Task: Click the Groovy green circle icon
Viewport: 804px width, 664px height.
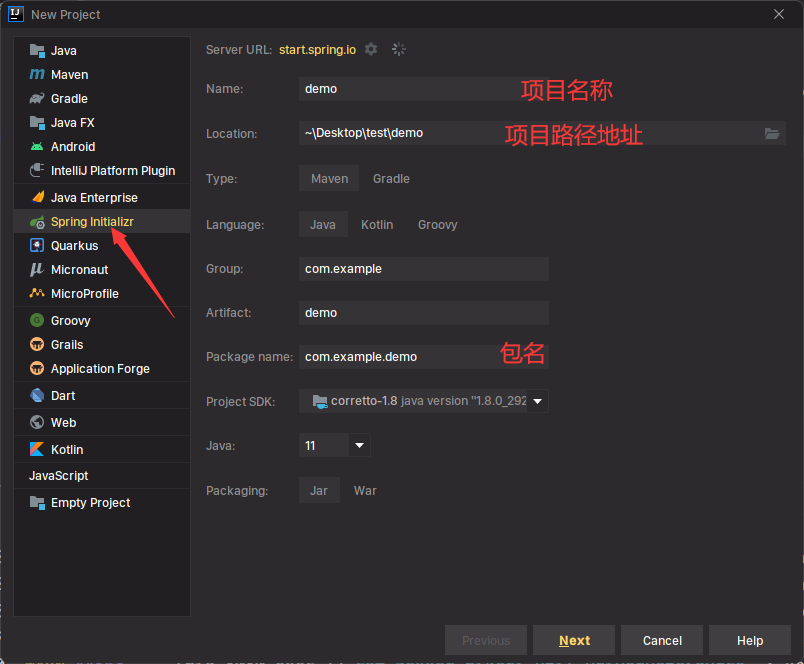Action: click(x=37, y=320)
